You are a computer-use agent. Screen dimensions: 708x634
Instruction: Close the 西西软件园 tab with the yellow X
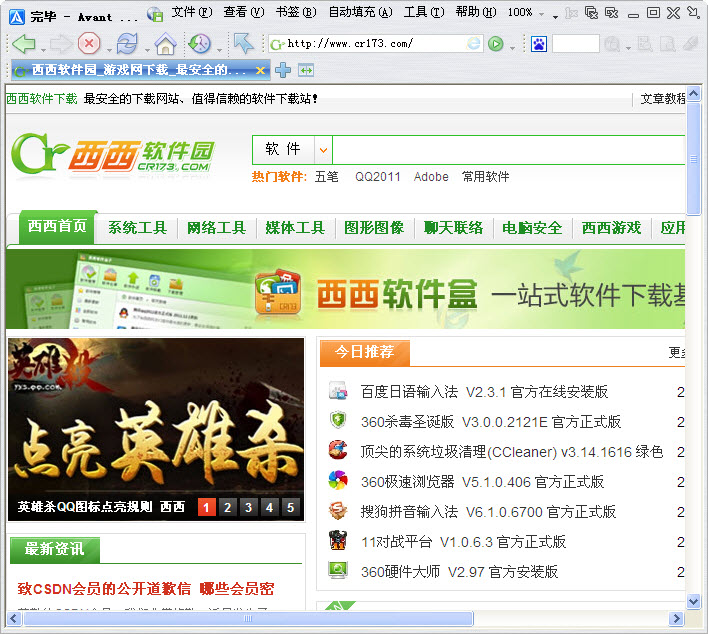point(261,70)
